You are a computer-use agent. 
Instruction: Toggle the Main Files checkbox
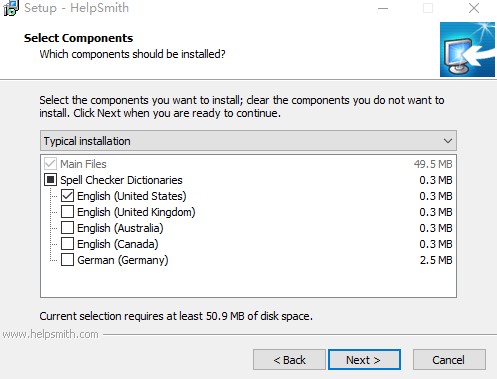50,164
